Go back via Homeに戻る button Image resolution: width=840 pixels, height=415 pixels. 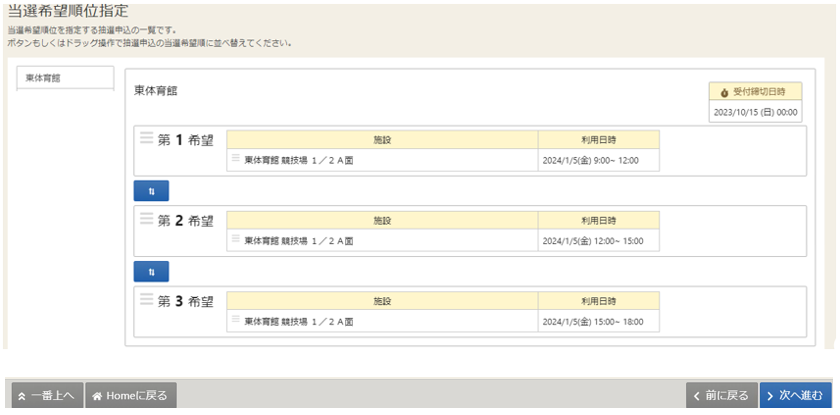(x=132, y=396)
